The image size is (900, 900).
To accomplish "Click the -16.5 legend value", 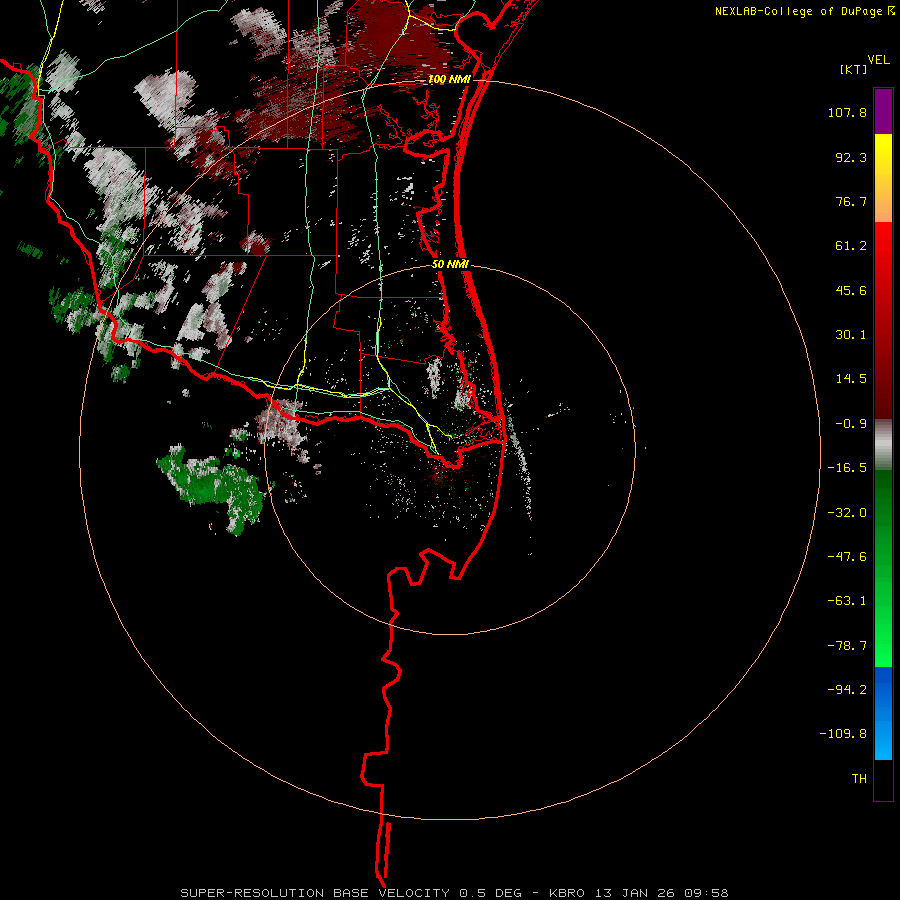I will (847, 468).
